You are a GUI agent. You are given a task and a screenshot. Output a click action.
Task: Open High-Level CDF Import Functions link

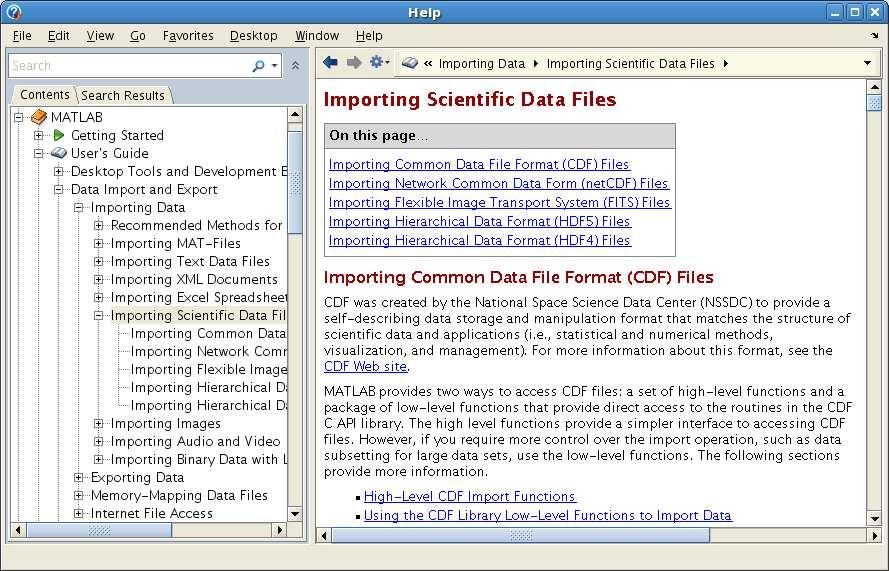coord(470,496)
